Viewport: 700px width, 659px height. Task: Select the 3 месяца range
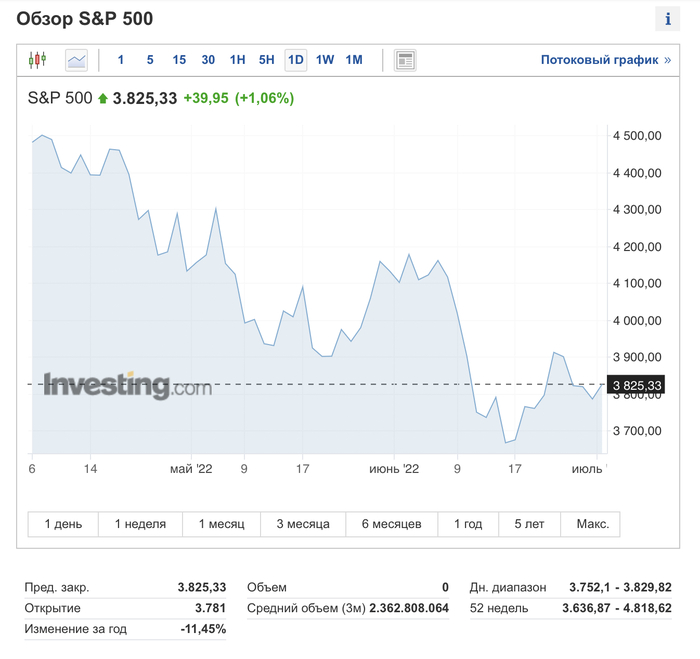pyautogui.click(x=303, y=524)
